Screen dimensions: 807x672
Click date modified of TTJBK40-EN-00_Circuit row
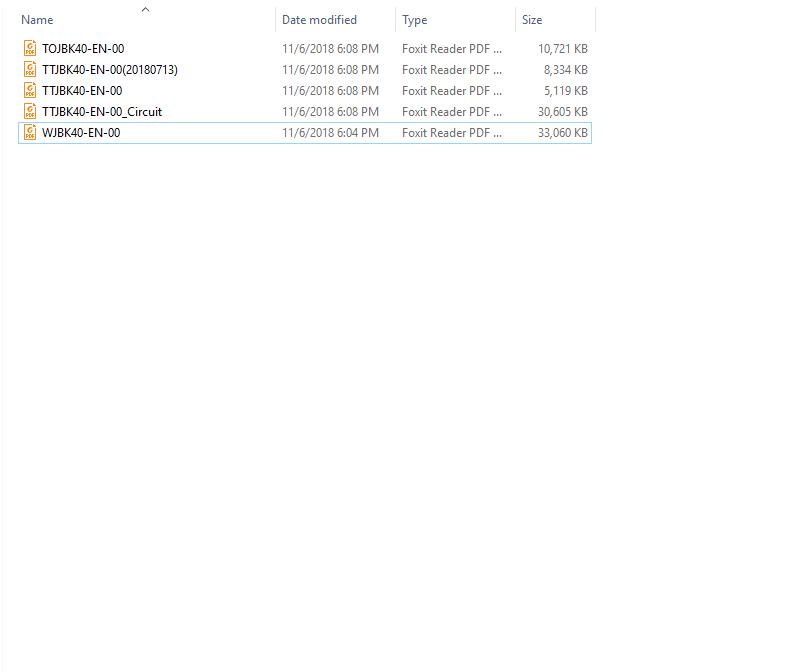(x=330, y=112)
